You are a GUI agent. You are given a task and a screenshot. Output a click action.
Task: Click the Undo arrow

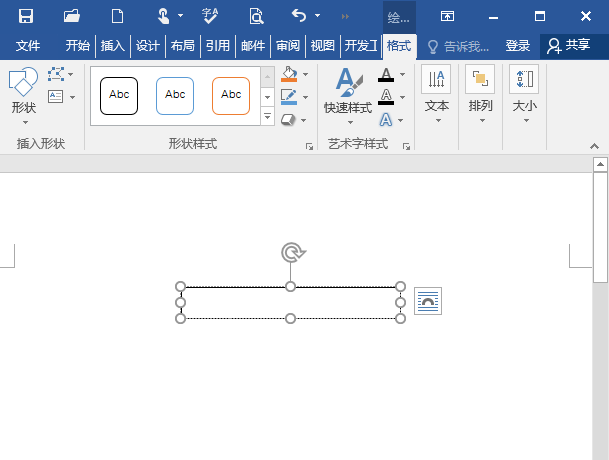coord(299,16)
